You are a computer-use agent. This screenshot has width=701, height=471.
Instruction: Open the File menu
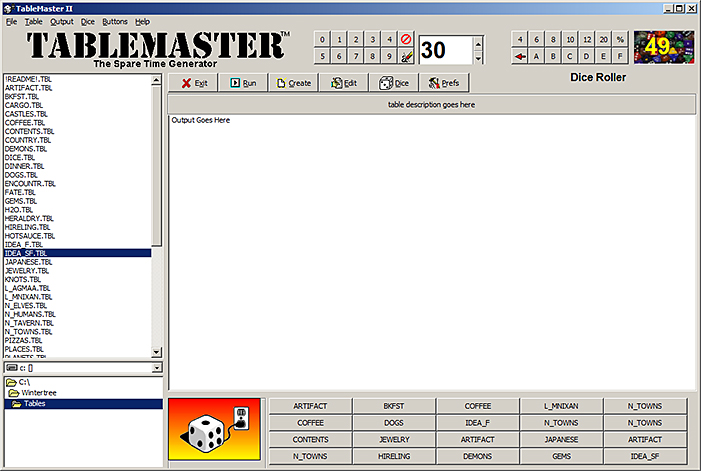pyautogui.click(x=11, y=21)
